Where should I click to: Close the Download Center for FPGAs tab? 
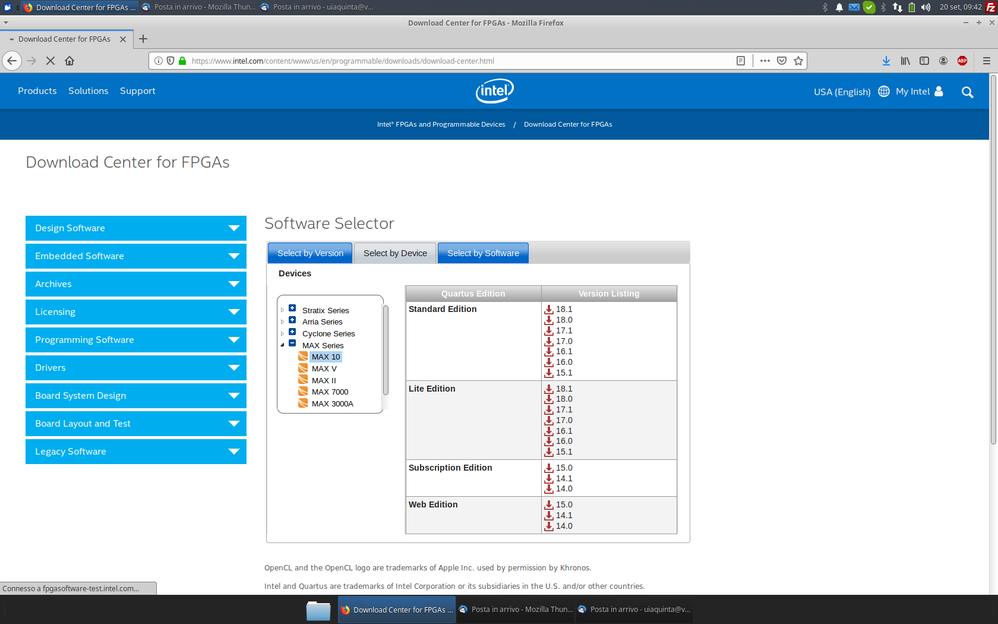pyautogui.click(x=123, y=39)
